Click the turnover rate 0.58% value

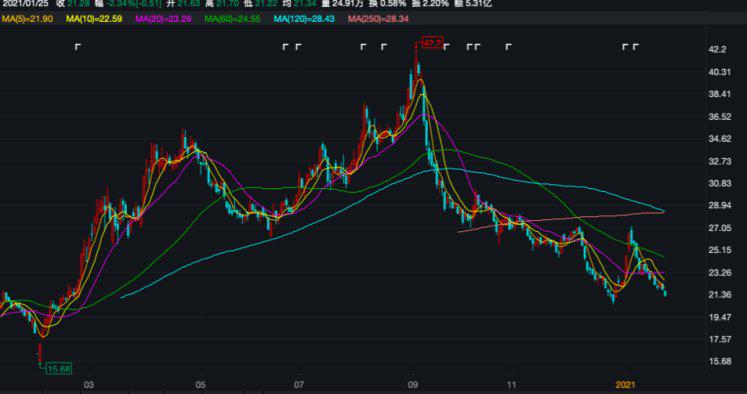pyautogui.click(x=393, y=4)
